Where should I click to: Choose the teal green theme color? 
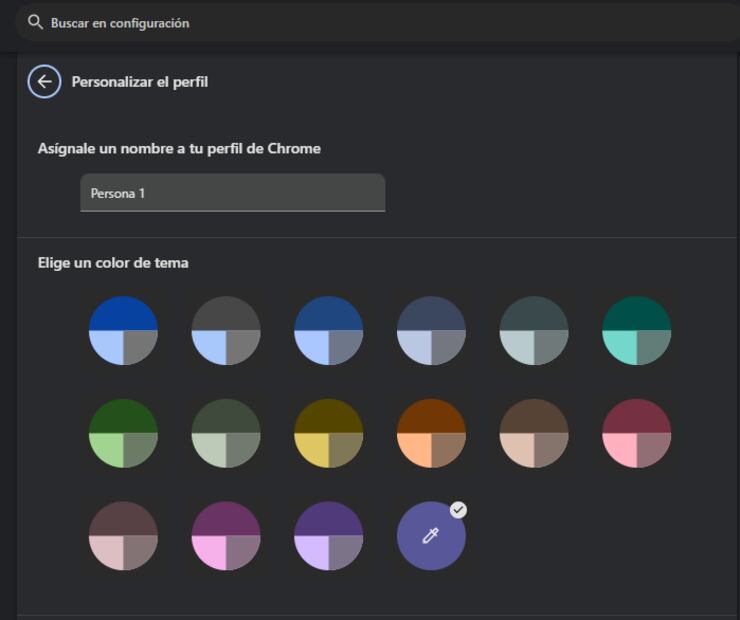[636, 331]
